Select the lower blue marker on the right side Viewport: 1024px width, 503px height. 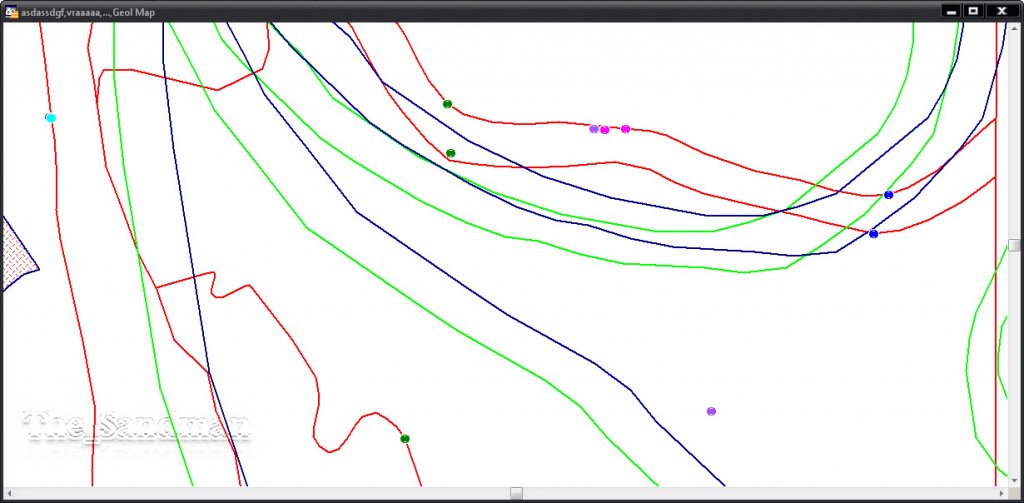[873, 234]
